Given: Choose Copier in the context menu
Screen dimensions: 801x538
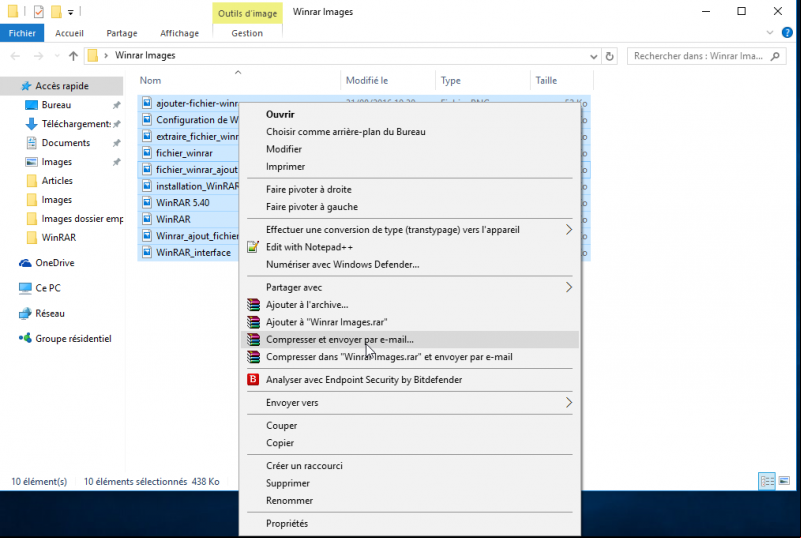Looking at the screenshot, I should (410, 443).
